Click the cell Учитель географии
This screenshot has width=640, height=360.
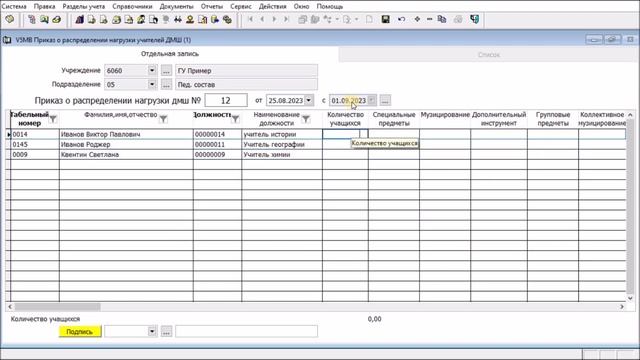(x=282, y=144)
